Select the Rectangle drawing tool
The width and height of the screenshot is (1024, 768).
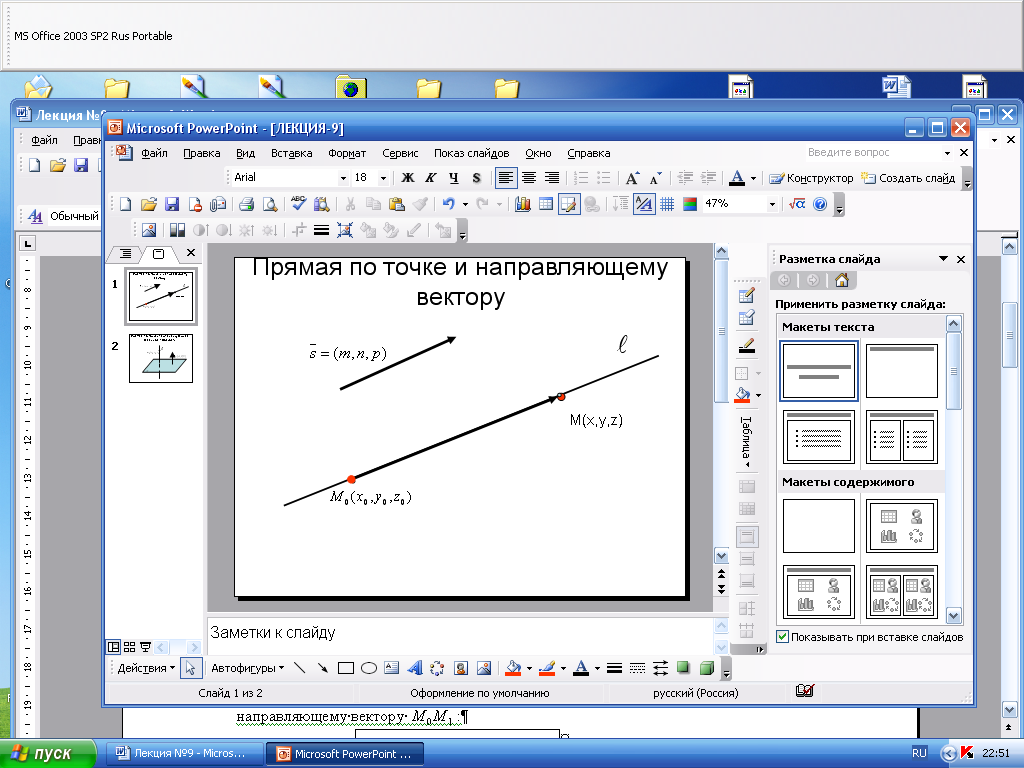coord(345,668)
